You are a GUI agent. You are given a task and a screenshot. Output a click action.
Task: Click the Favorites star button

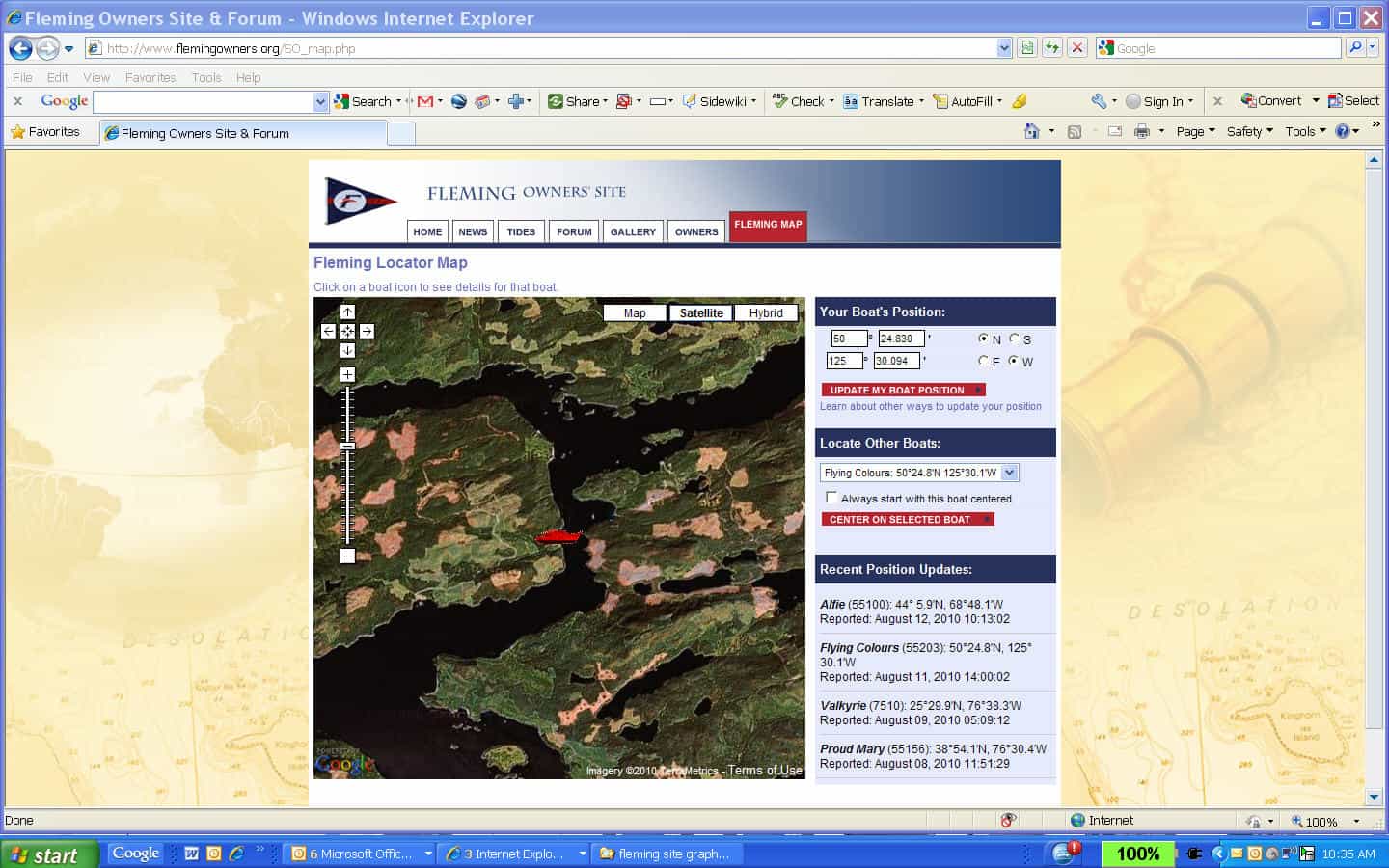pyautogui.click(x=45, y=132)
